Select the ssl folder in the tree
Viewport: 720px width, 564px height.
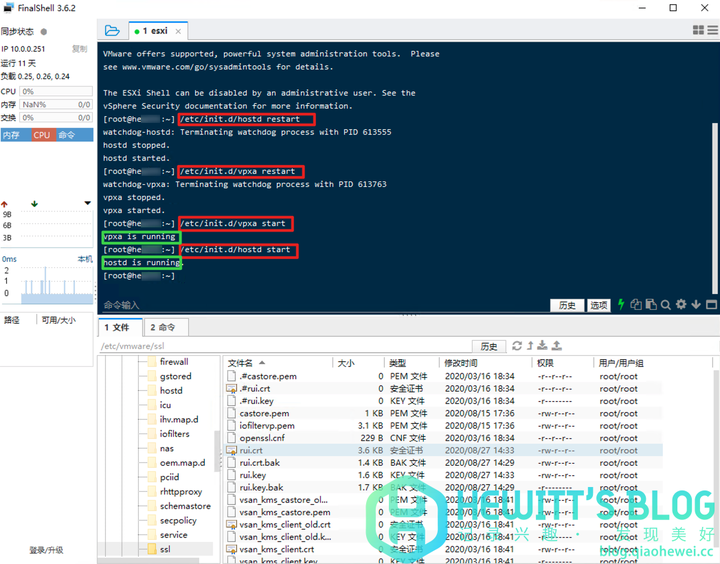click(165, 549)
